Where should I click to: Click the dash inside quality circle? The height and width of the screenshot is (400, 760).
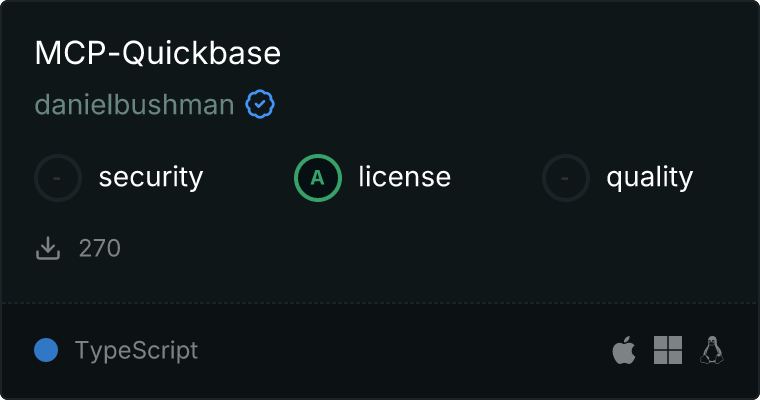pos(565,178)
